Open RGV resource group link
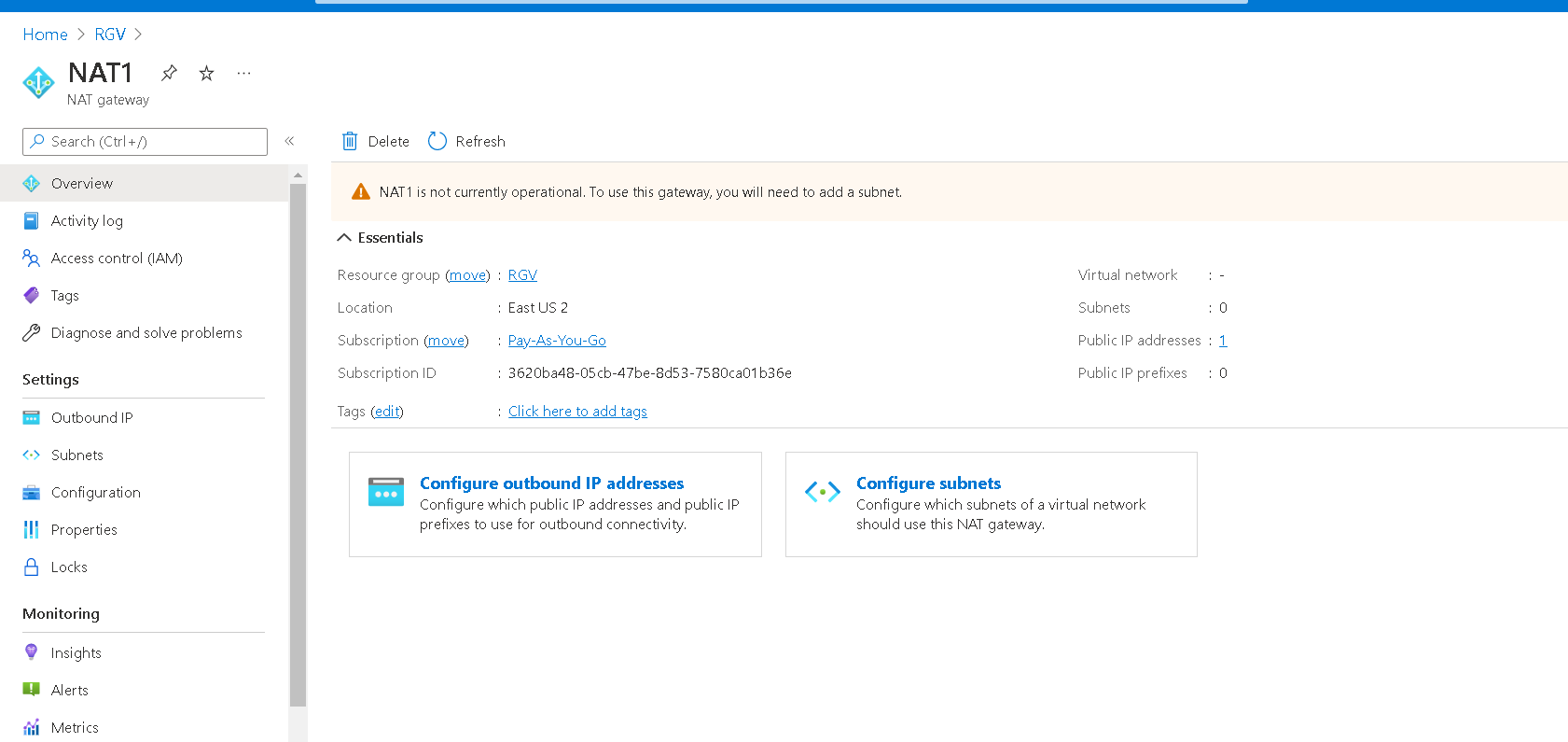The image size is (1568, 742). click(522, 275)
